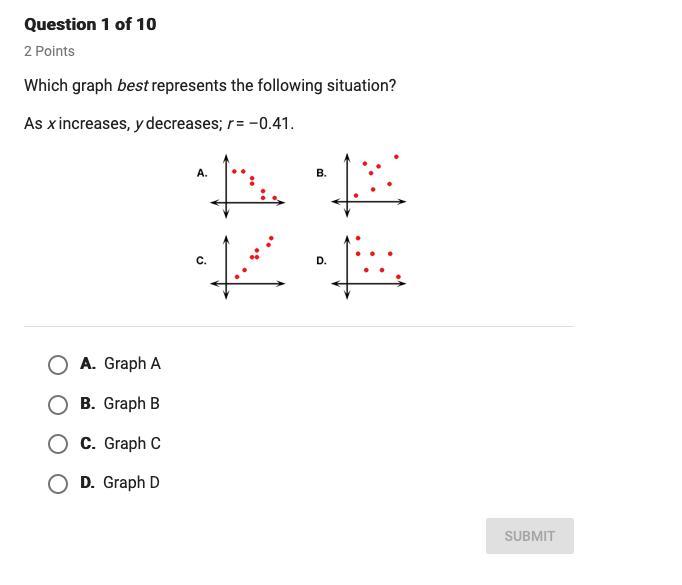Select the radio button for Graph A
682x585 pixels.
[x=58, y=365]
